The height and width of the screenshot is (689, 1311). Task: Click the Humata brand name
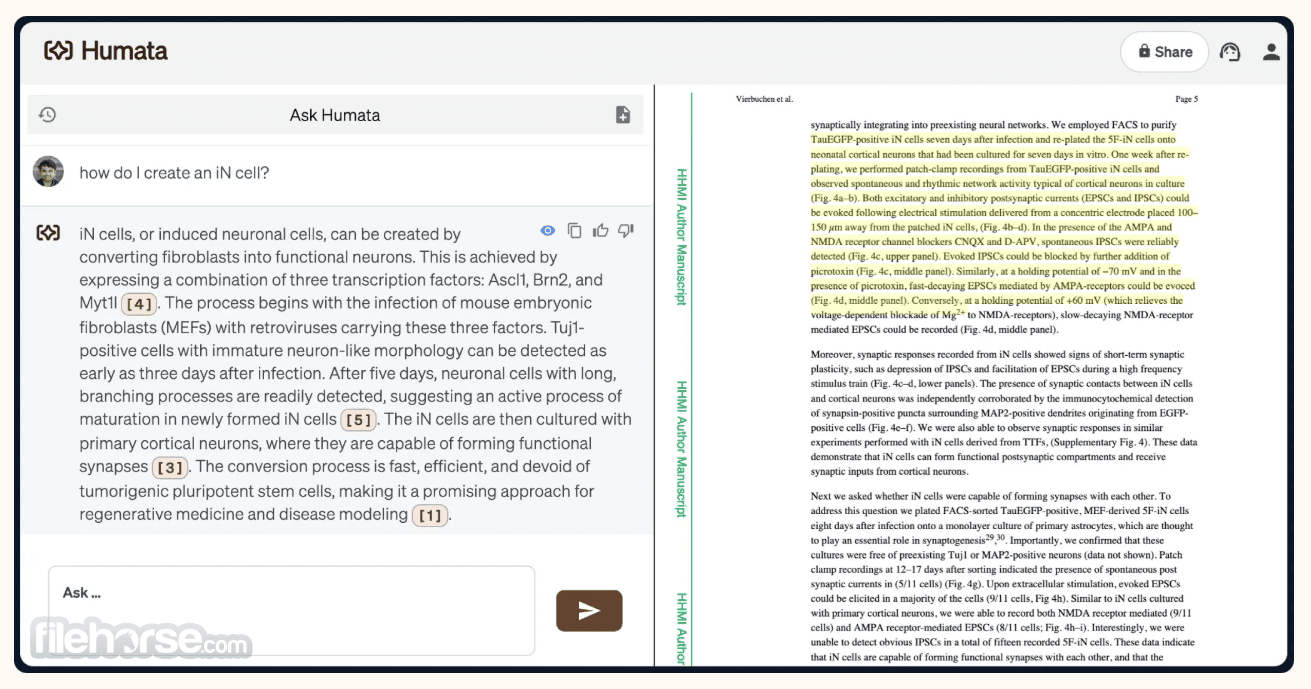click(x=124, y=51)
